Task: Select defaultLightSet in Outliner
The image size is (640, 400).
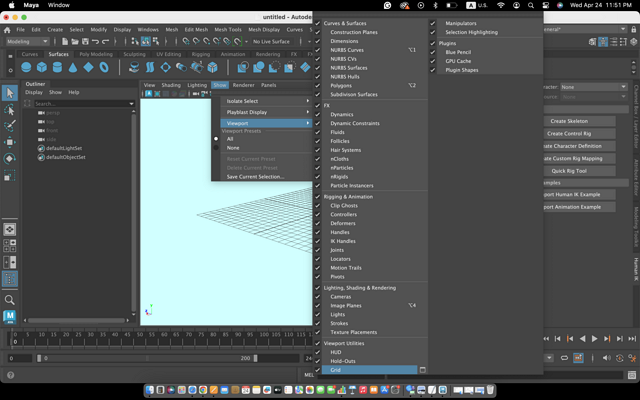Action: pos(64,148)
